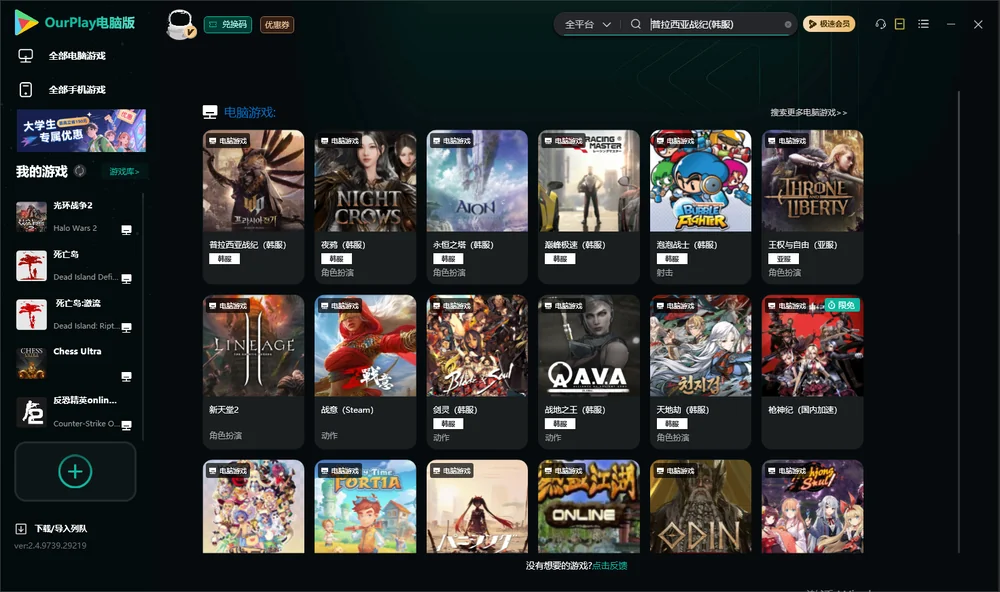The image size is (1000, 592).
Task: Click the 极速会员 membership button
Action: [829, 24]
